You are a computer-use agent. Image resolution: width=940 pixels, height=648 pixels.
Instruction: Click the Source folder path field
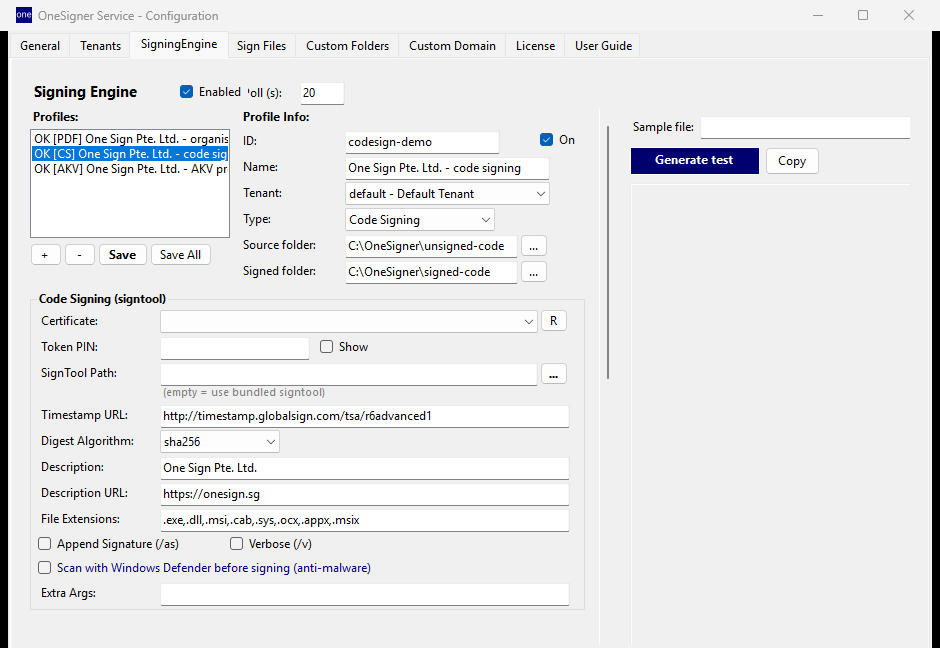[x=431, y=246]
